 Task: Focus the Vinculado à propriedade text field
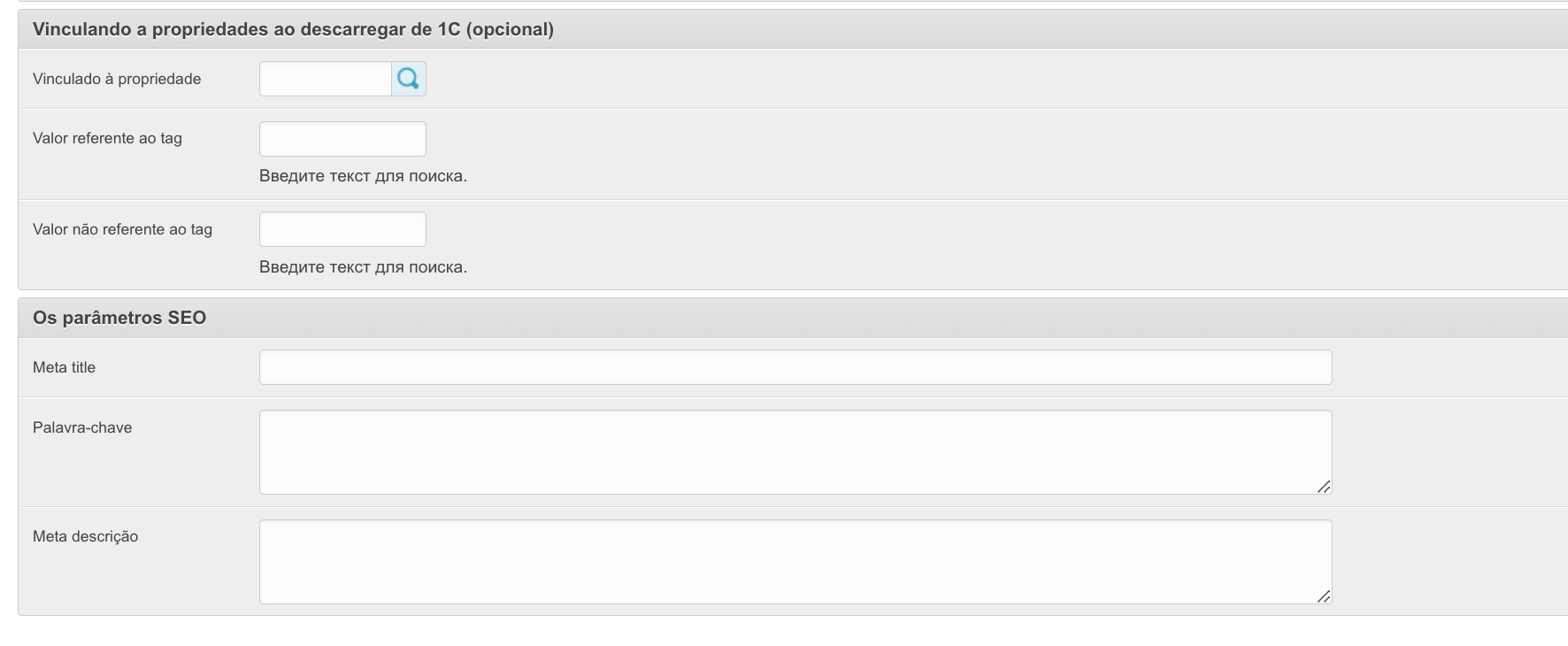pos(325,79)
